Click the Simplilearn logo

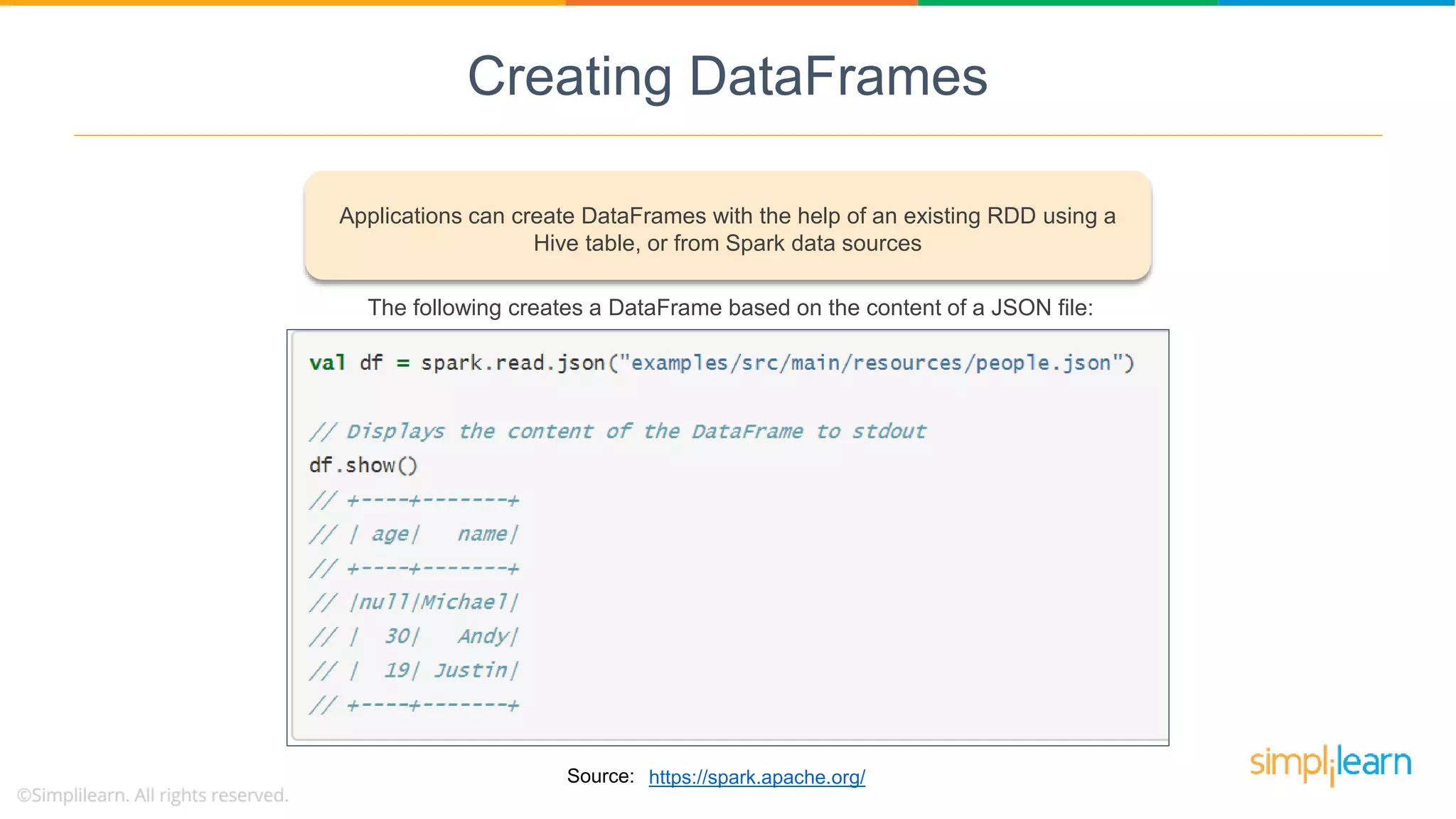tap(1330, 764)
